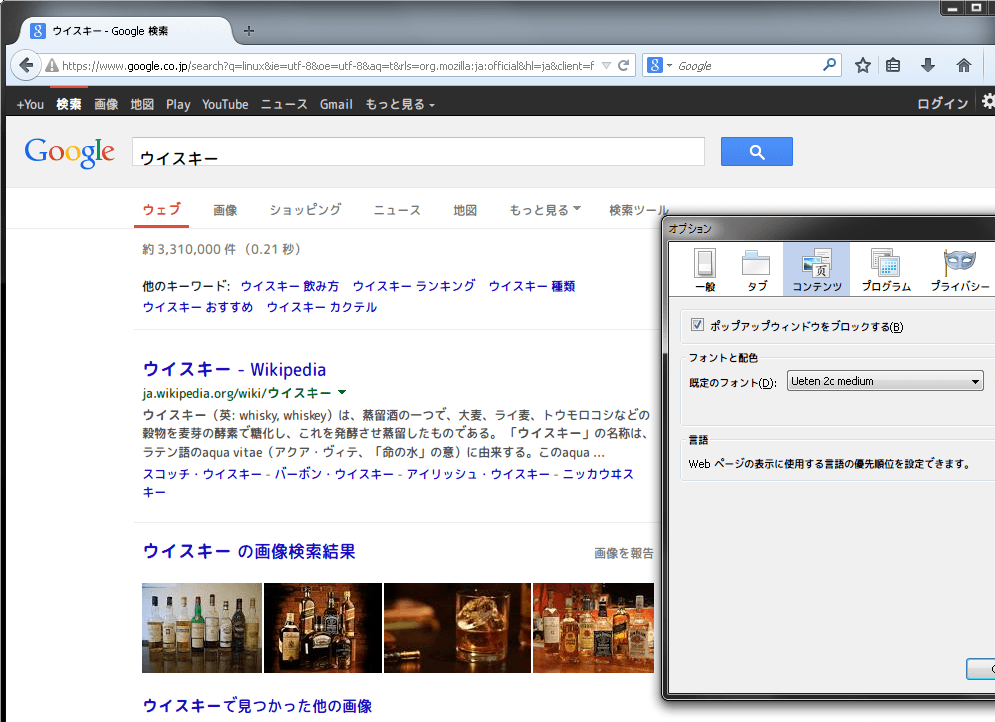Open the bookmarks list icon

[893, 65]
